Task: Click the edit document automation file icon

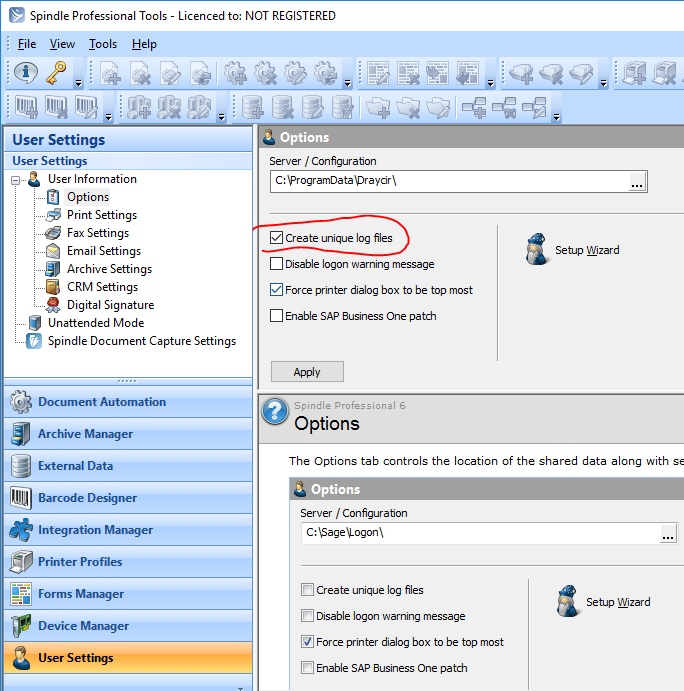Action: tap(171, 73)
